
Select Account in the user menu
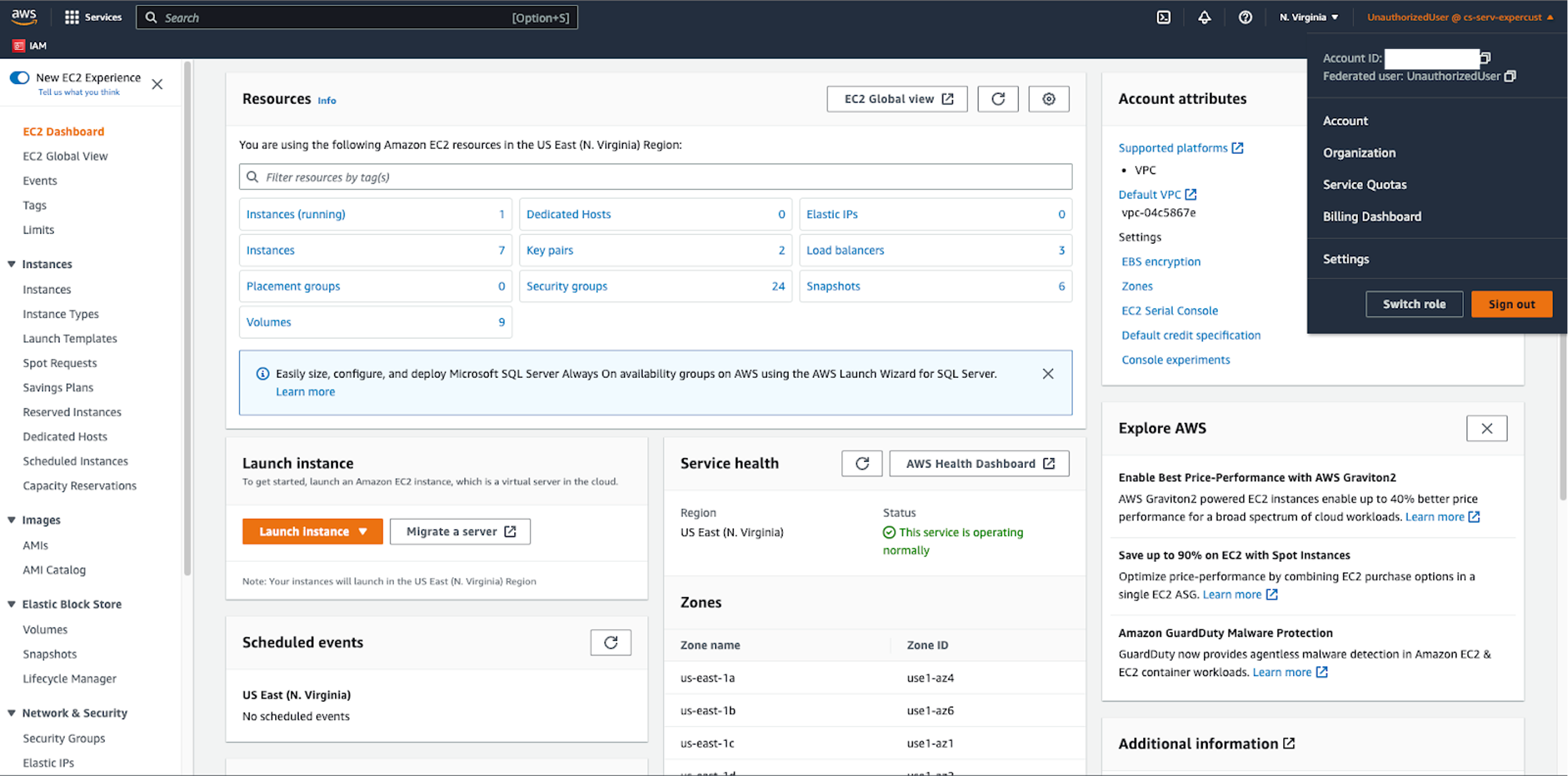[1345, 121]
